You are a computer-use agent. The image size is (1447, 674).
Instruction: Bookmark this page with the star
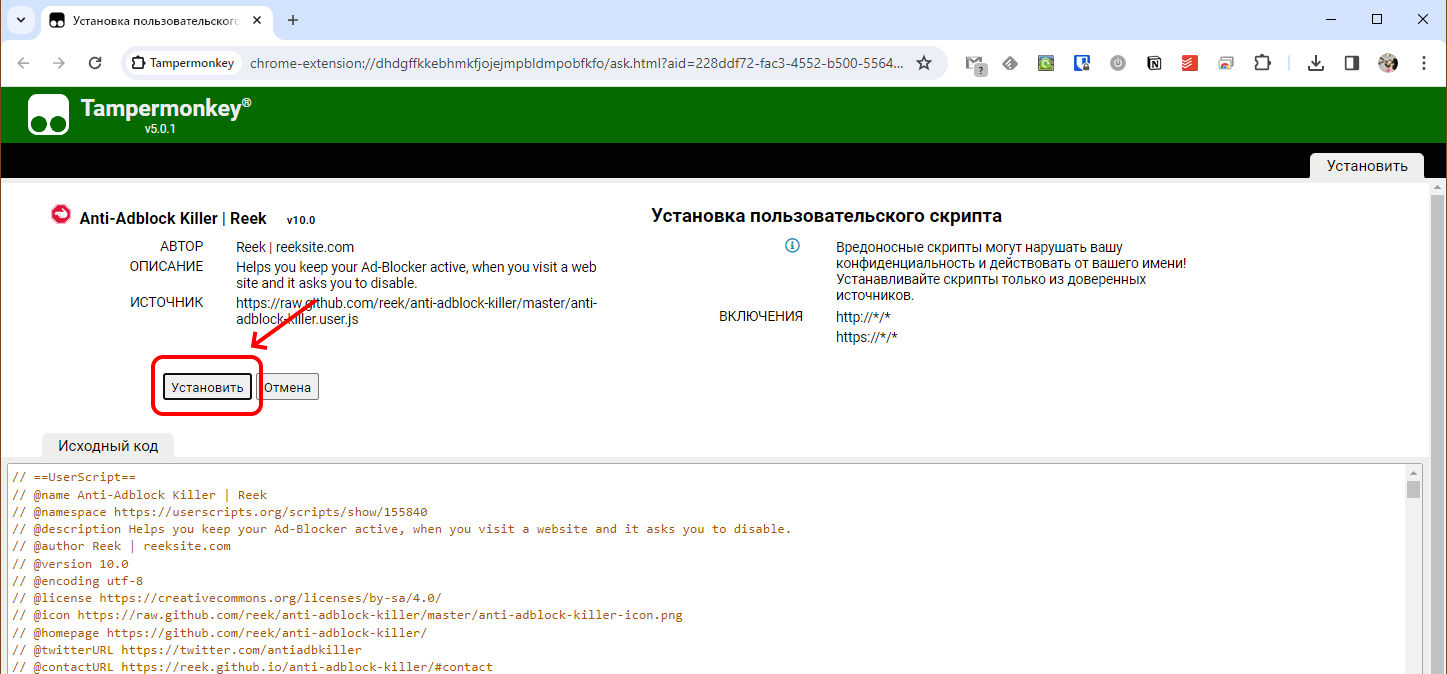click(x=924, y=63)
